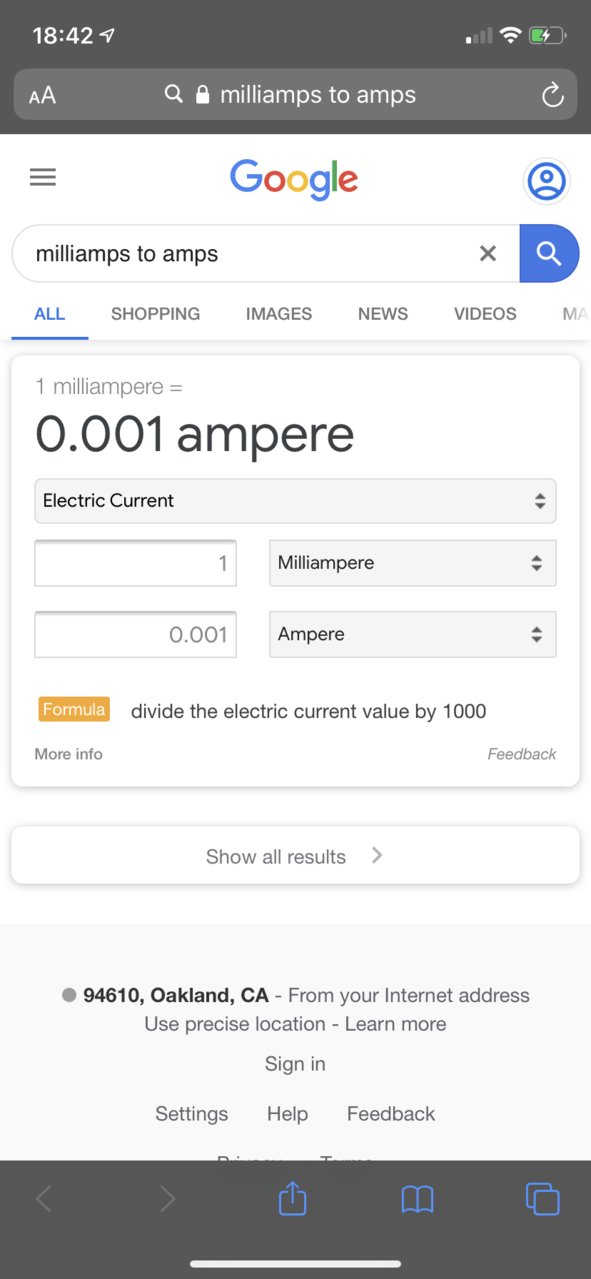591x1279 pixels.
Task: Open the Milliampere unit dropdown
Action: [412, 563]
